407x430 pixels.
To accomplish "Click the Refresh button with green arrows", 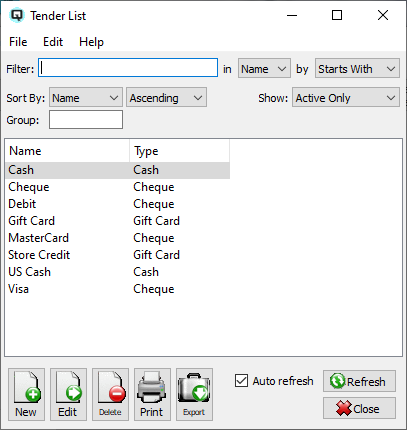I will [x=359, y=381].
